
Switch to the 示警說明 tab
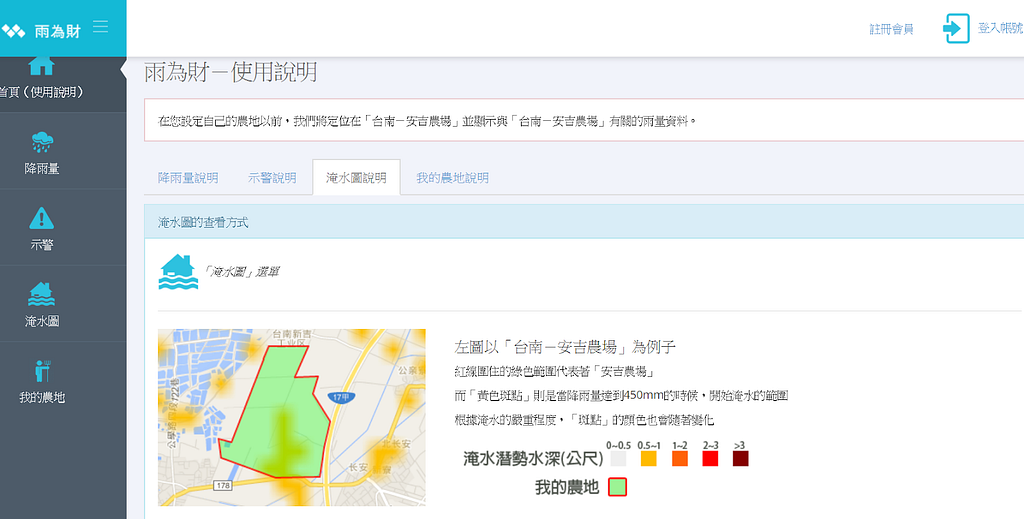click(272, 178)
